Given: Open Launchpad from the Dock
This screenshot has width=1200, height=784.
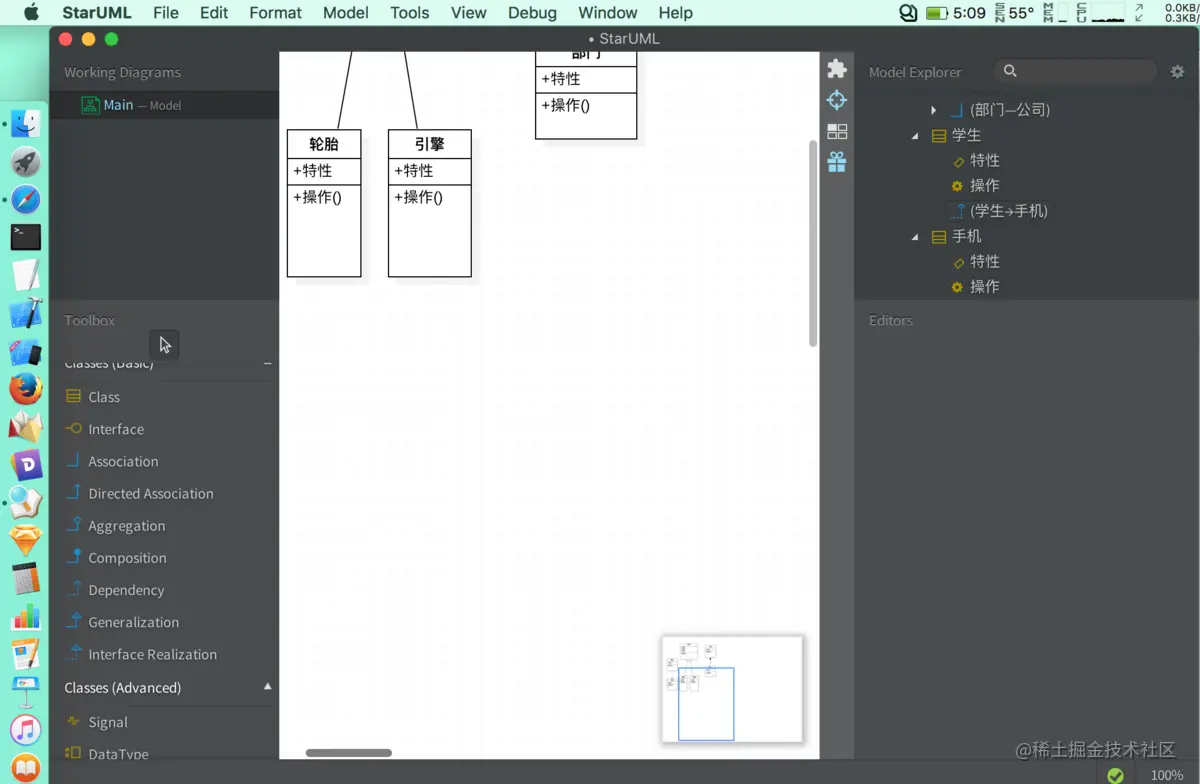Looking at the screenshot, I should (x=25, y=162).
